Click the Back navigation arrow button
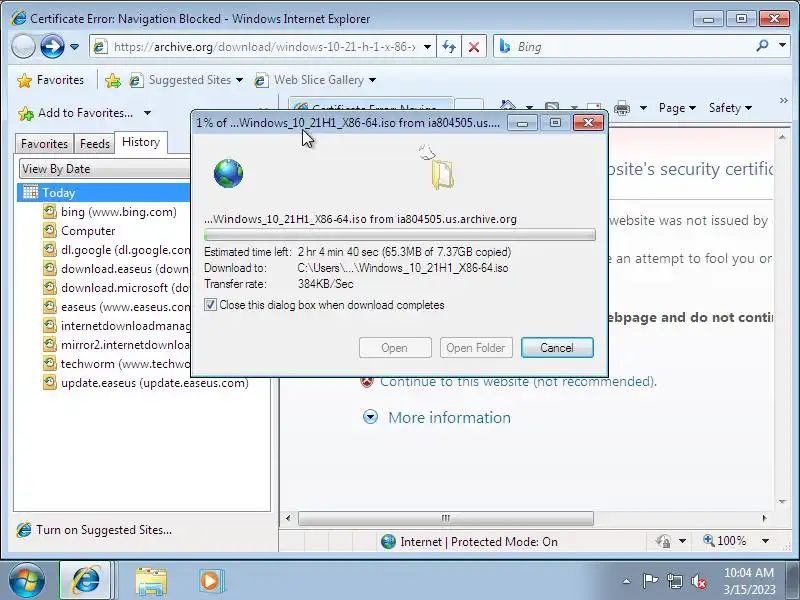 coord(23,46)
